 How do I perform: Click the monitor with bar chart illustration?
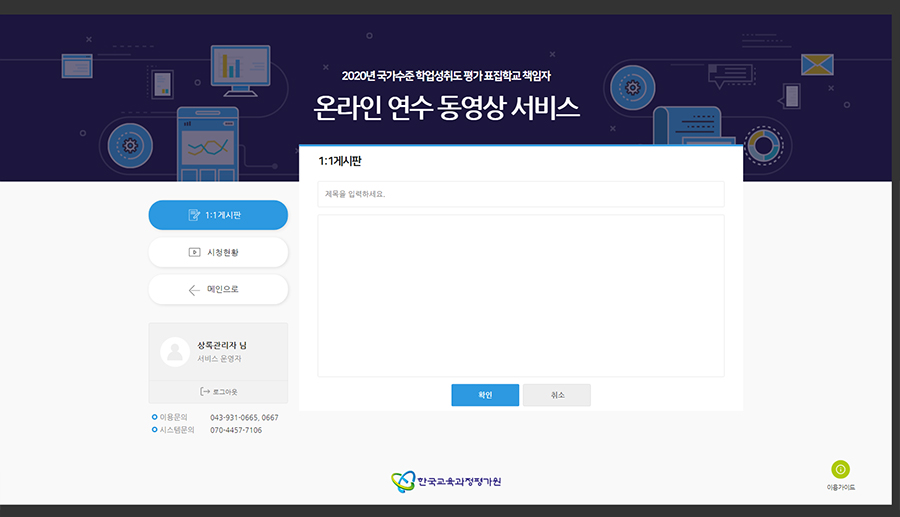click(x=239, y=67)
